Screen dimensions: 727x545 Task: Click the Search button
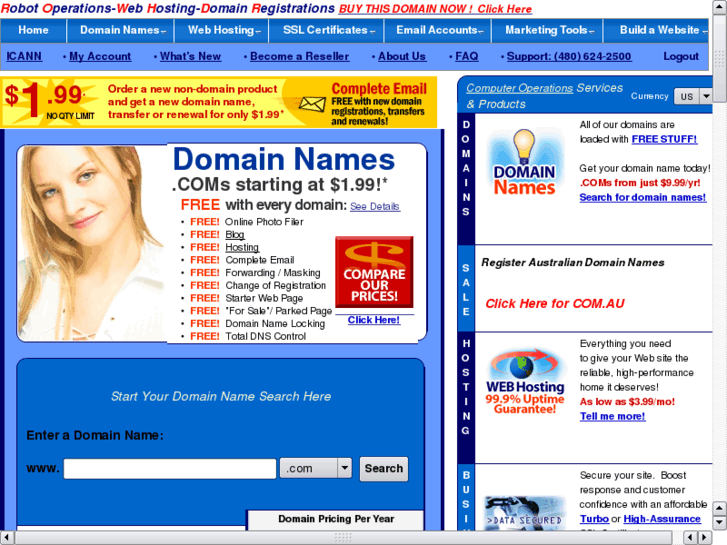[384, 468]
